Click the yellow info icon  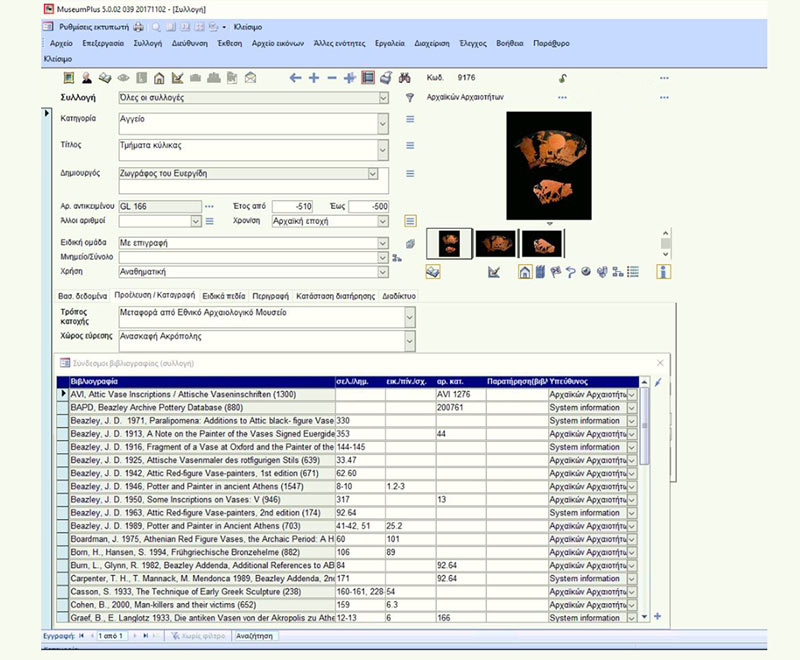click(664, 271)
